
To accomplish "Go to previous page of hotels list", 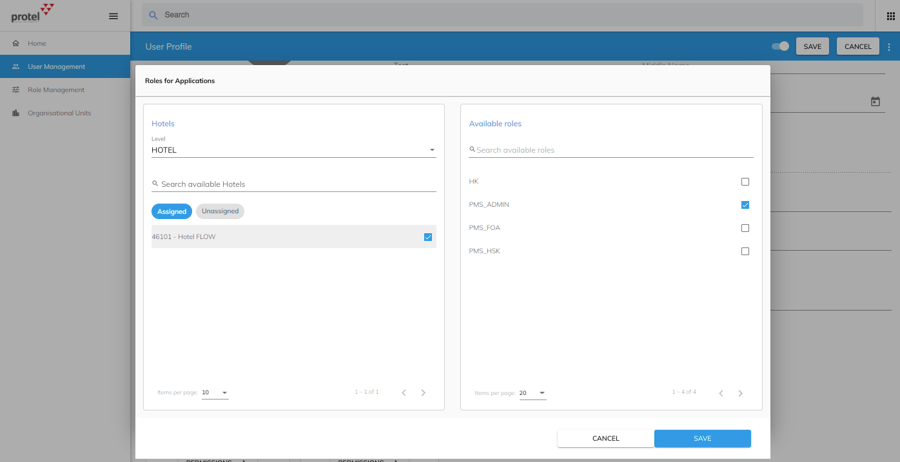I will (404, 393).
